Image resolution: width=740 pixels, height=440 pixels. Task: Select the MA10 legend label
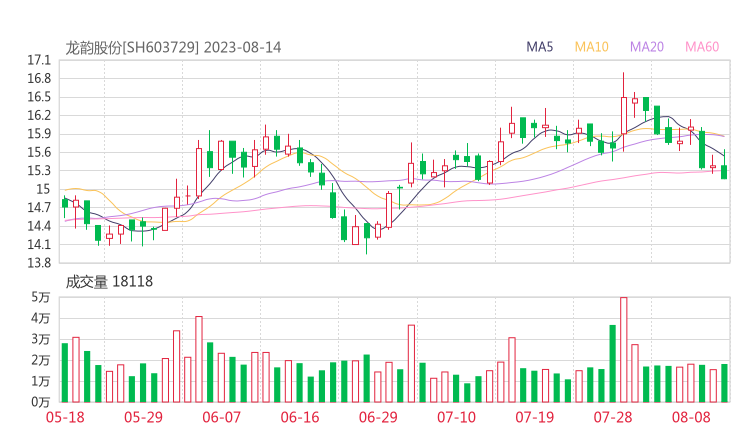coord(591,47)
